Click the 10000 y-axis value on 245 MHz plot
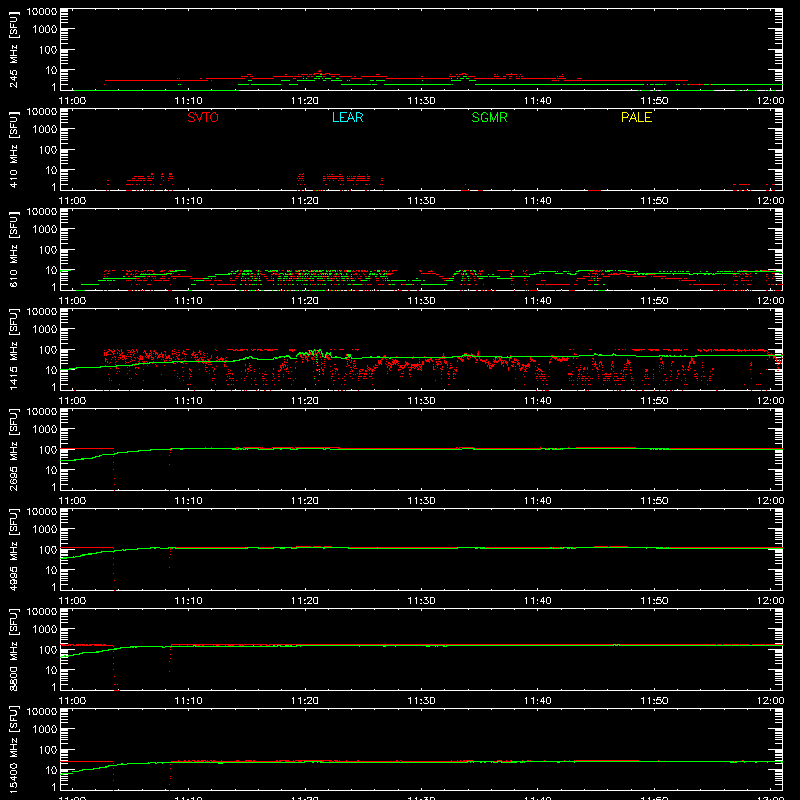 [42, 12]
